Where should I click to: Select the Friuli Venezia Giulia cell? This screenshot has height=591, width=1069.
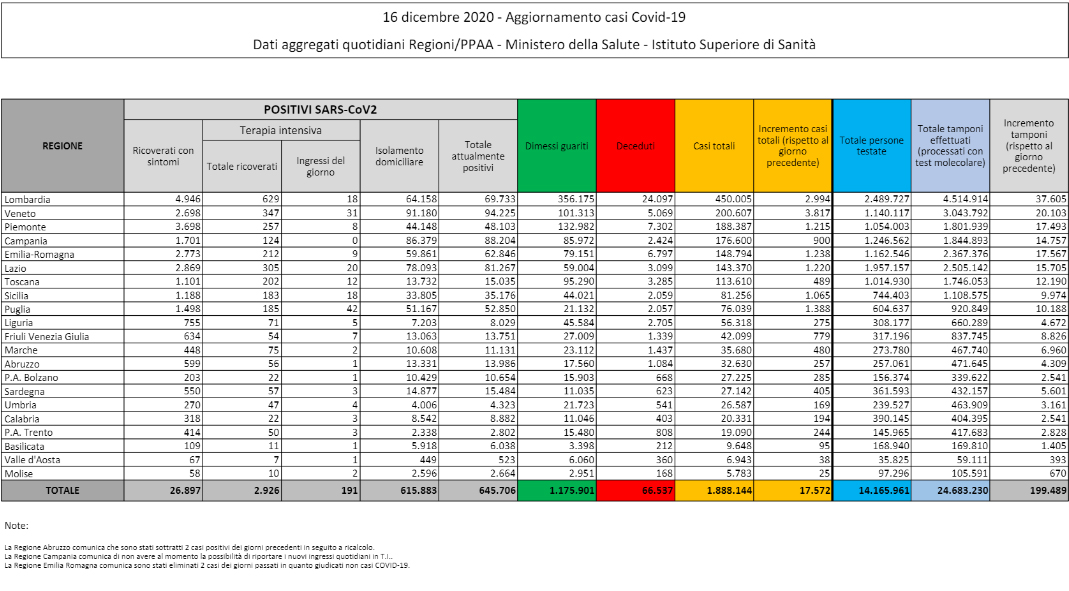tap(63, 336)
